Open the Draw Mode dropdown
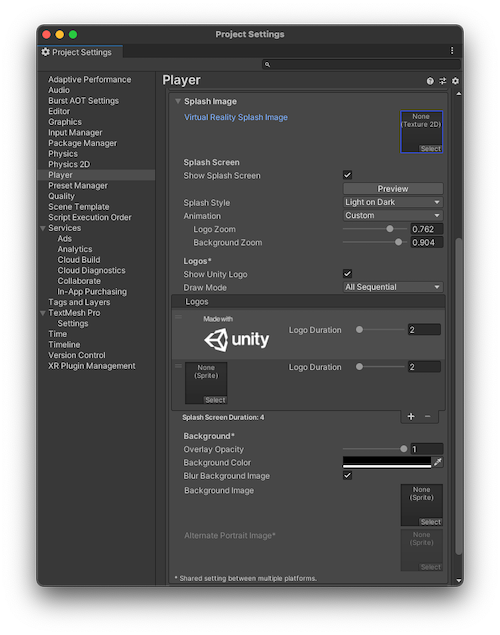 pyautogui.click(x=393, y=287)
